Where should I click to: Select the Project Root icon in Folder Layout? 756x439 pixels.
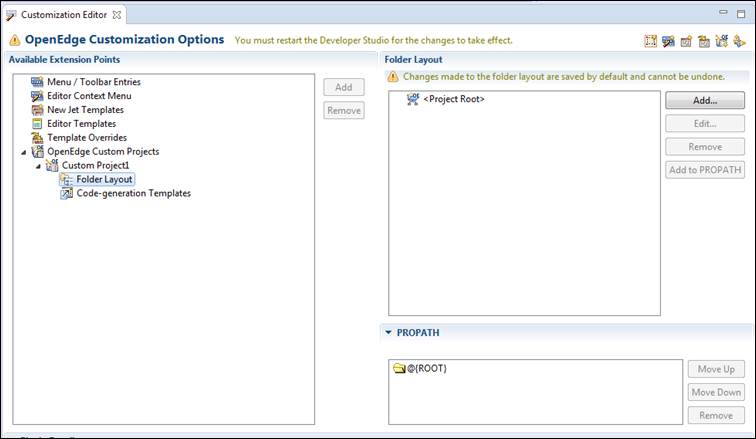tap(413, 99)
